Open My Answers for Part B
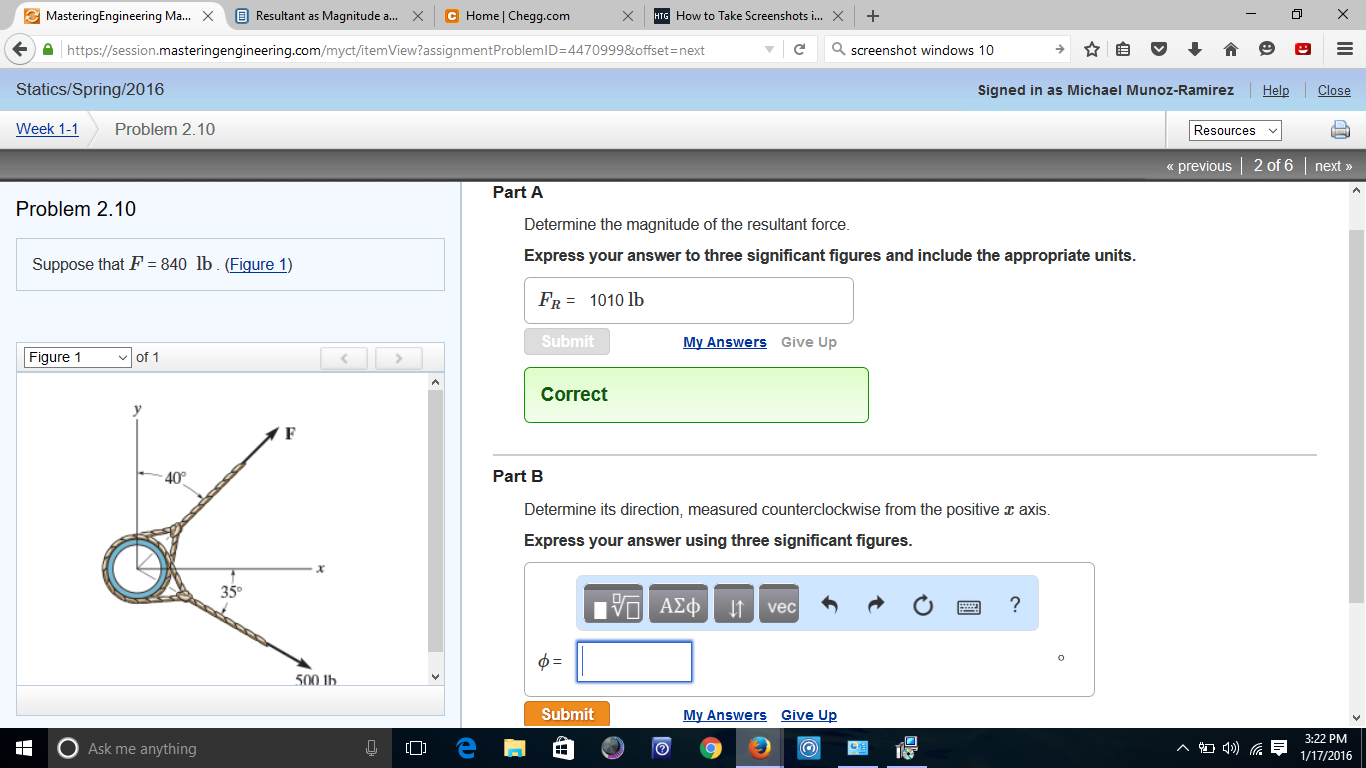Image resolution: width=1366 pixels, height=768 pixels. (725, 715)
